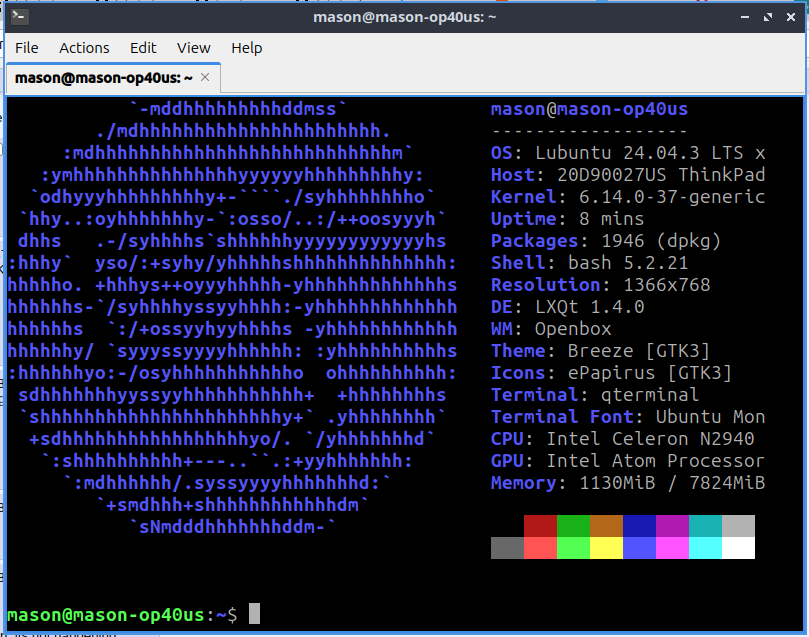809x637 pixels.
Task: Click the bright red color block
Action: [540, 548]
